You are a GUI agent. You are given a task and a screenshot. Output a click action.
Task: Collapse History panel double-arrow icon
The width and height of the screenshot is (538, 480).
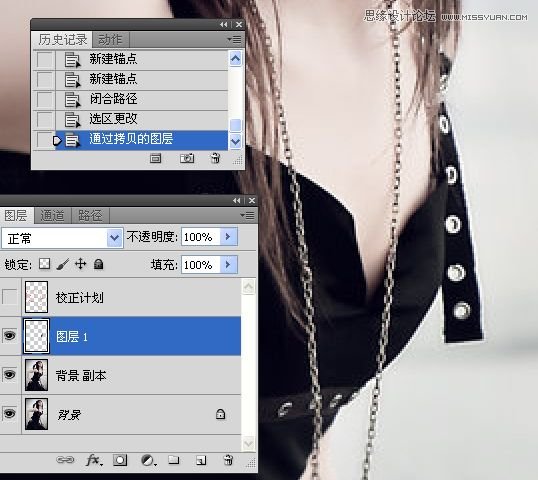tap(224, 24)
